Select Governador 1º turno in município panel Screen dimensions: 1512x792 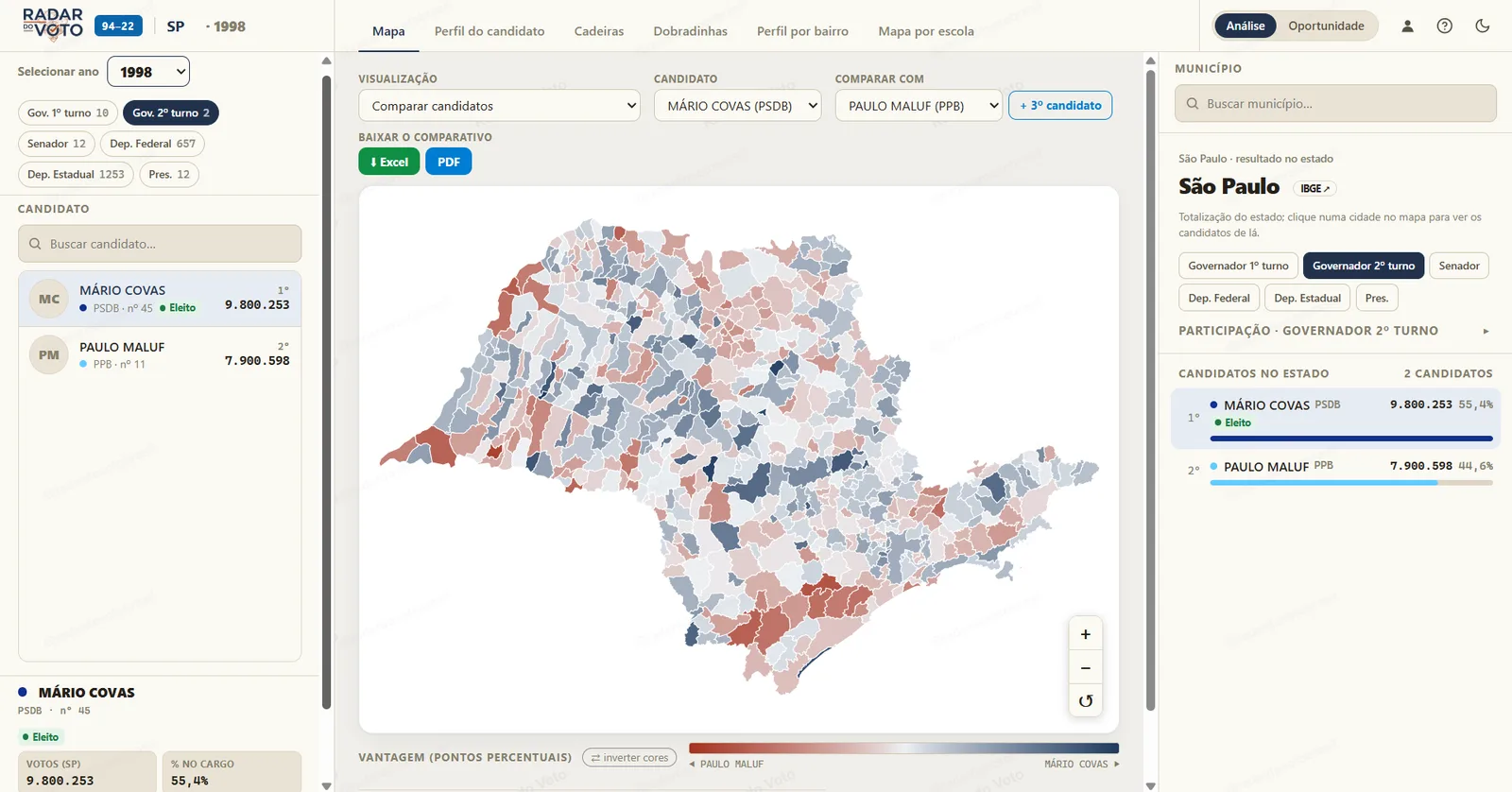click(1238, 266)
